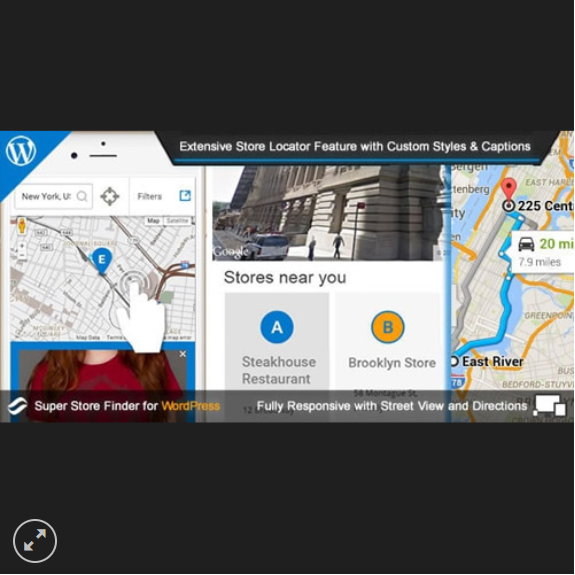Close the woman photo popup

[183, 354]
